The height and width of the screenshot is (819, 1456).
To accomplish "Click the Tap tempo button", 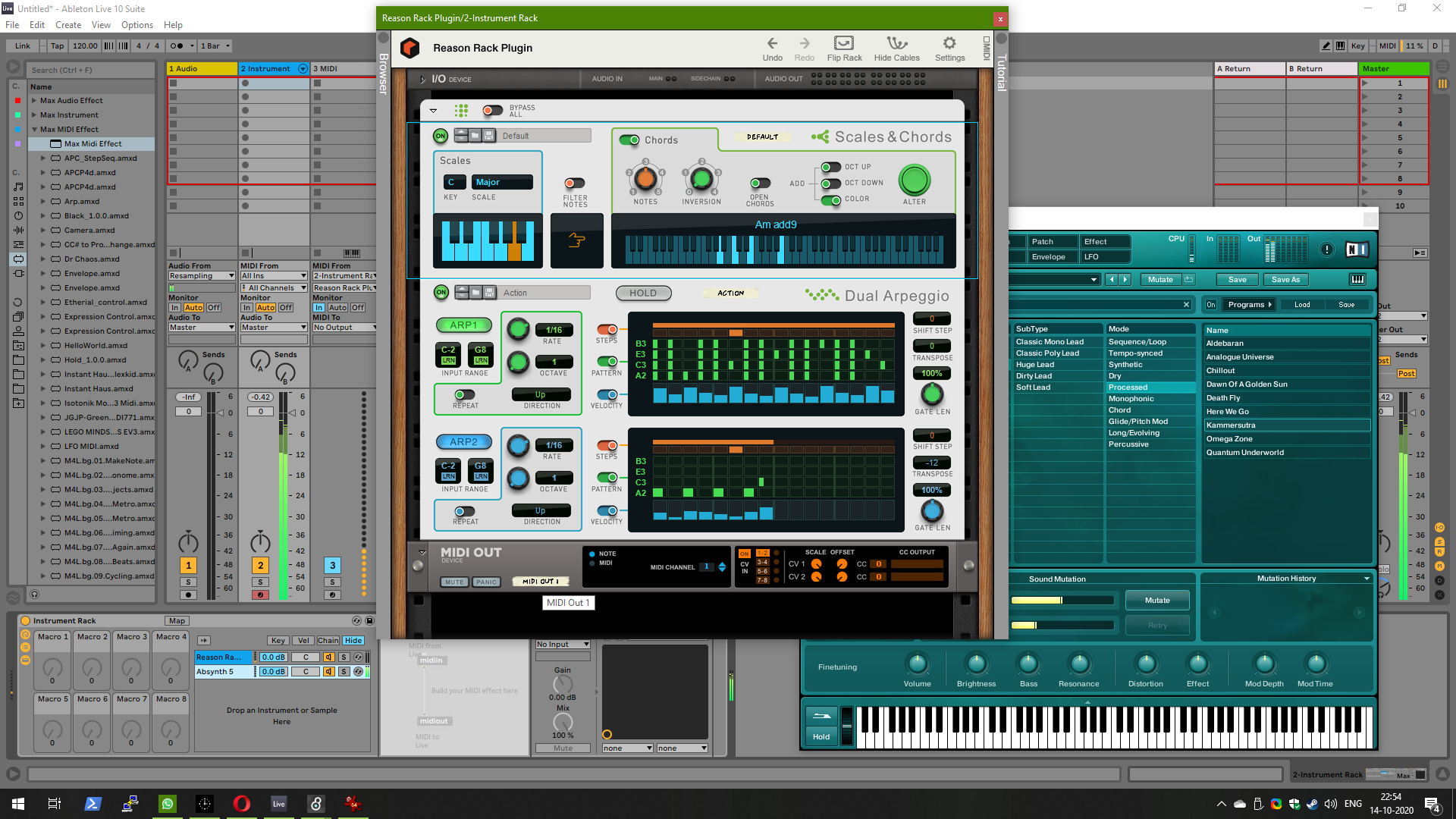I will [58, 45].
